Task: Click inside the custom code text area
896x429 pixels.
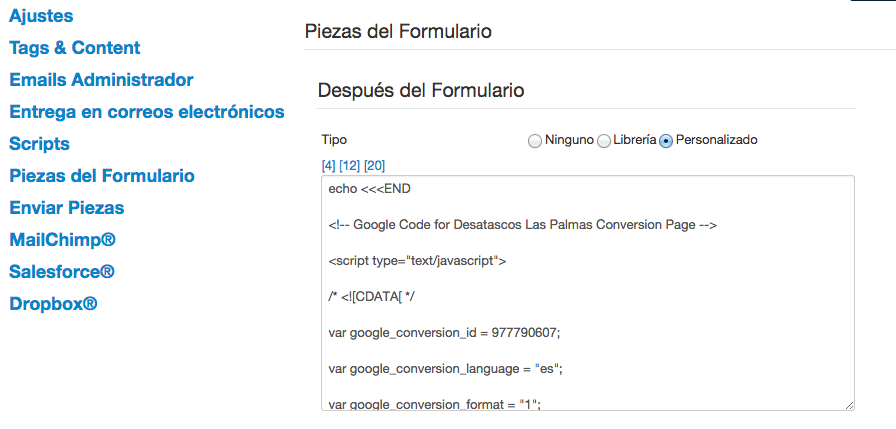Action: [588, 293]
